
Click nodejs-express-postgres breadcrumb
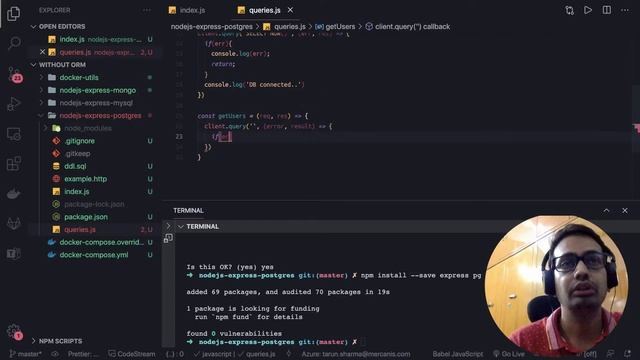(x=212, y=27)
